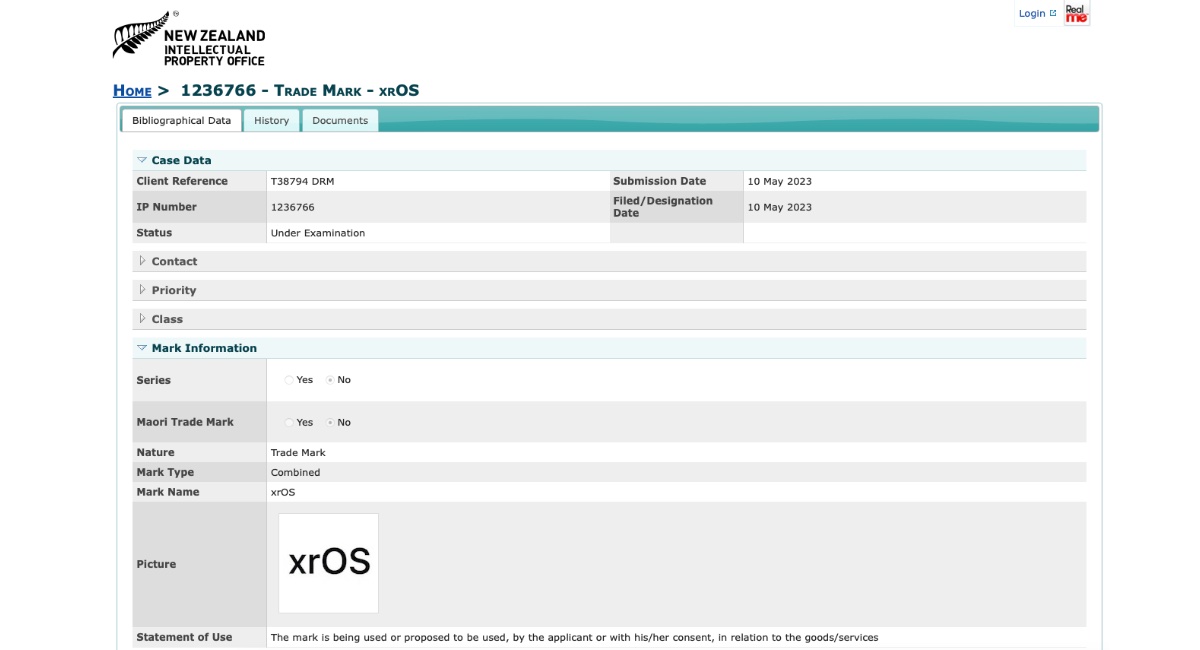The height and width of the screenshot is (650, 1200).
Task: Click the RealMe login icon
Action: tap(1075, 13)
